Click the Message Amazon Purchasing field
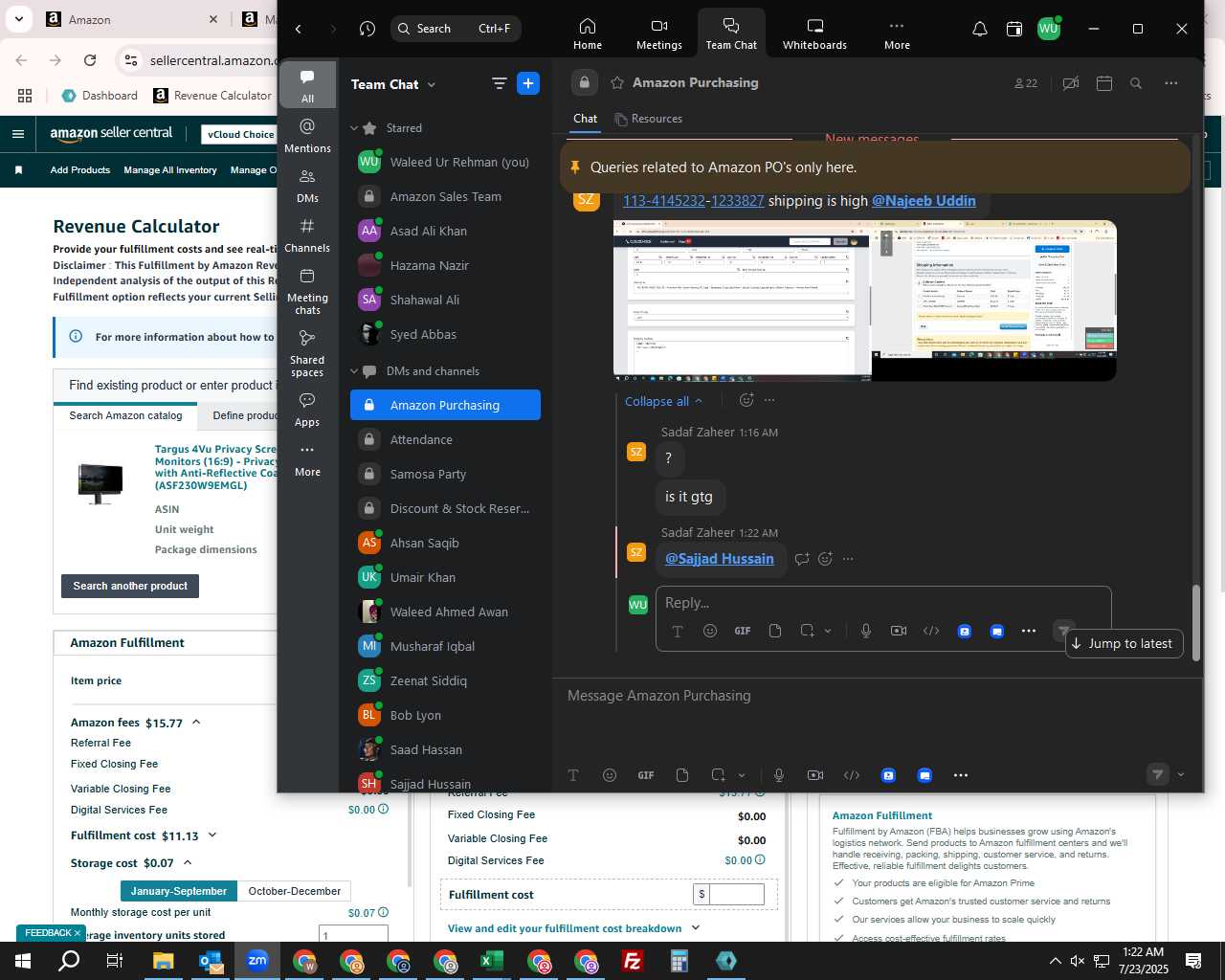Image resolution: width=1225 pixels, height=980 pixels. tap(876, 696)
